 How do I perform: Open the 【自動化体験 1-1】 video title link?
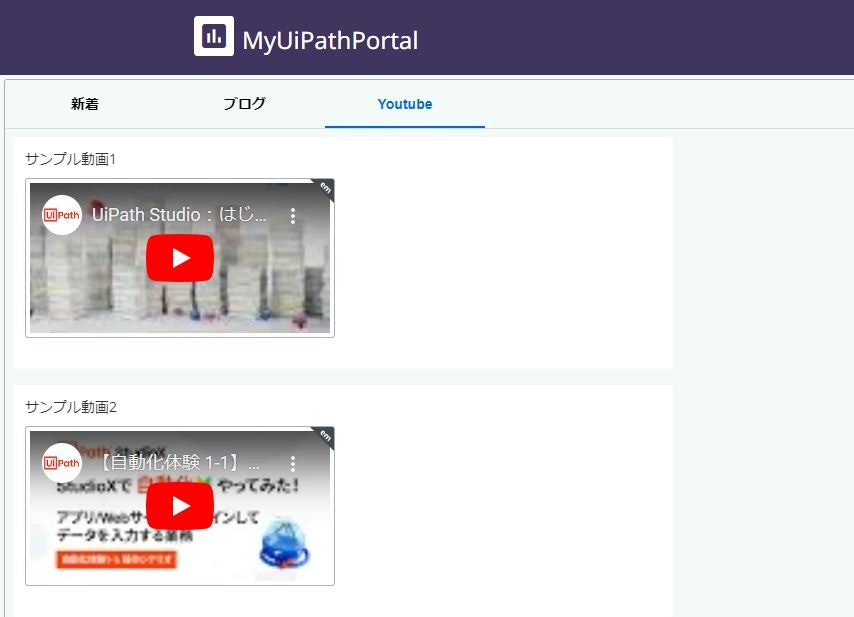(x=180, y=461)
